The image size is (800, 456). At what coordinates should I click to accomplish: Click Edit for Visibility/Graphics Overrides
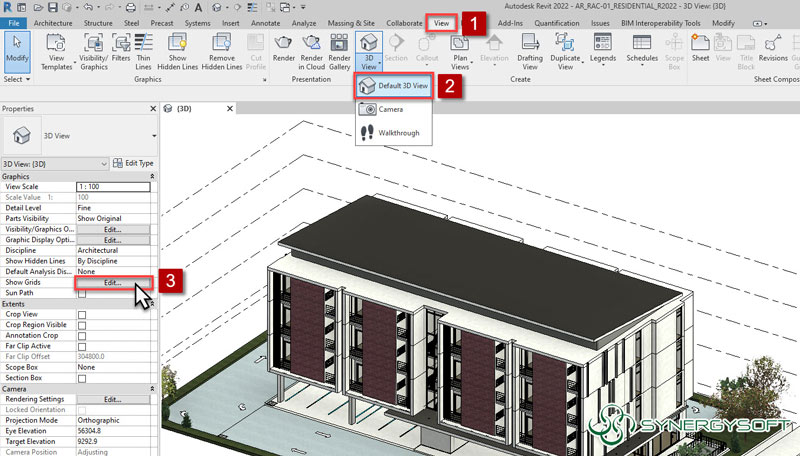(x=113, y=229)
